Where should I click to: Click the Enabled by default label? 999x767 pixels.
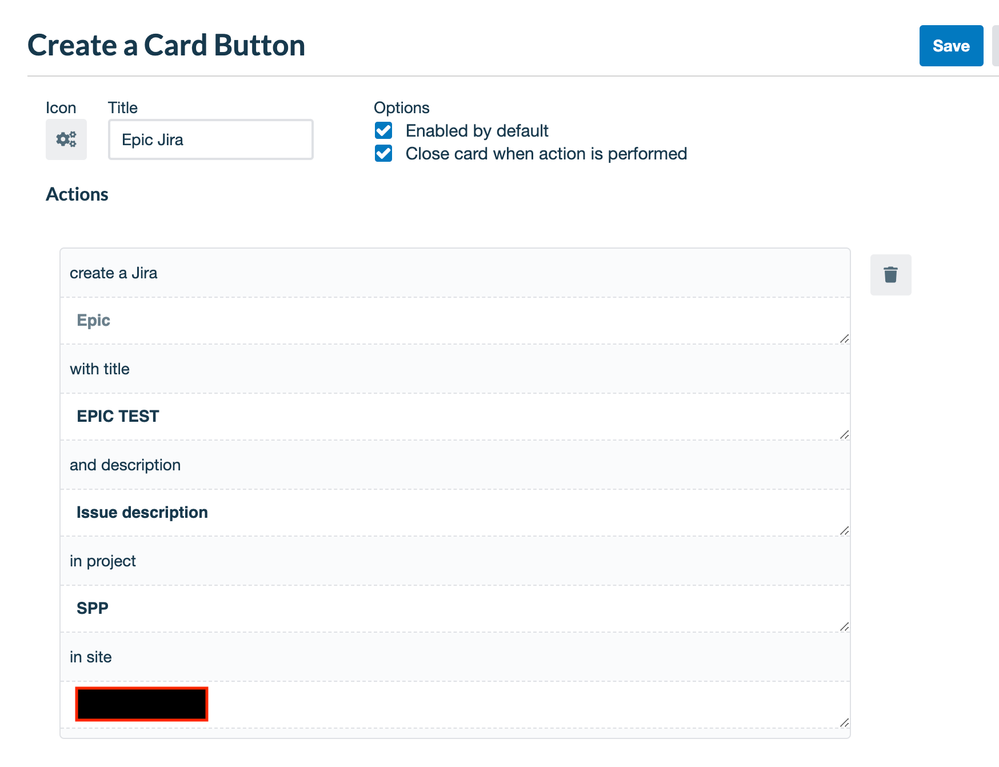pyautogui.click(x=477, y=131)
